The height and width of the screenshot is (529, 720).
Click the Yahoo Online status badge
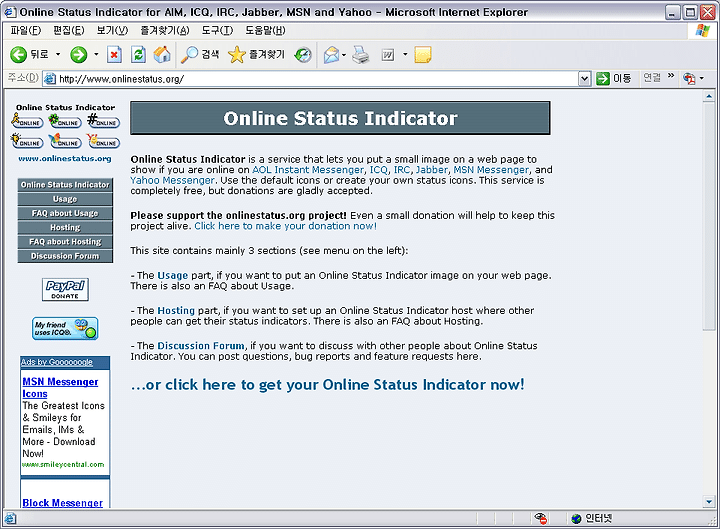pyautogui.click(x=104, y=141)
